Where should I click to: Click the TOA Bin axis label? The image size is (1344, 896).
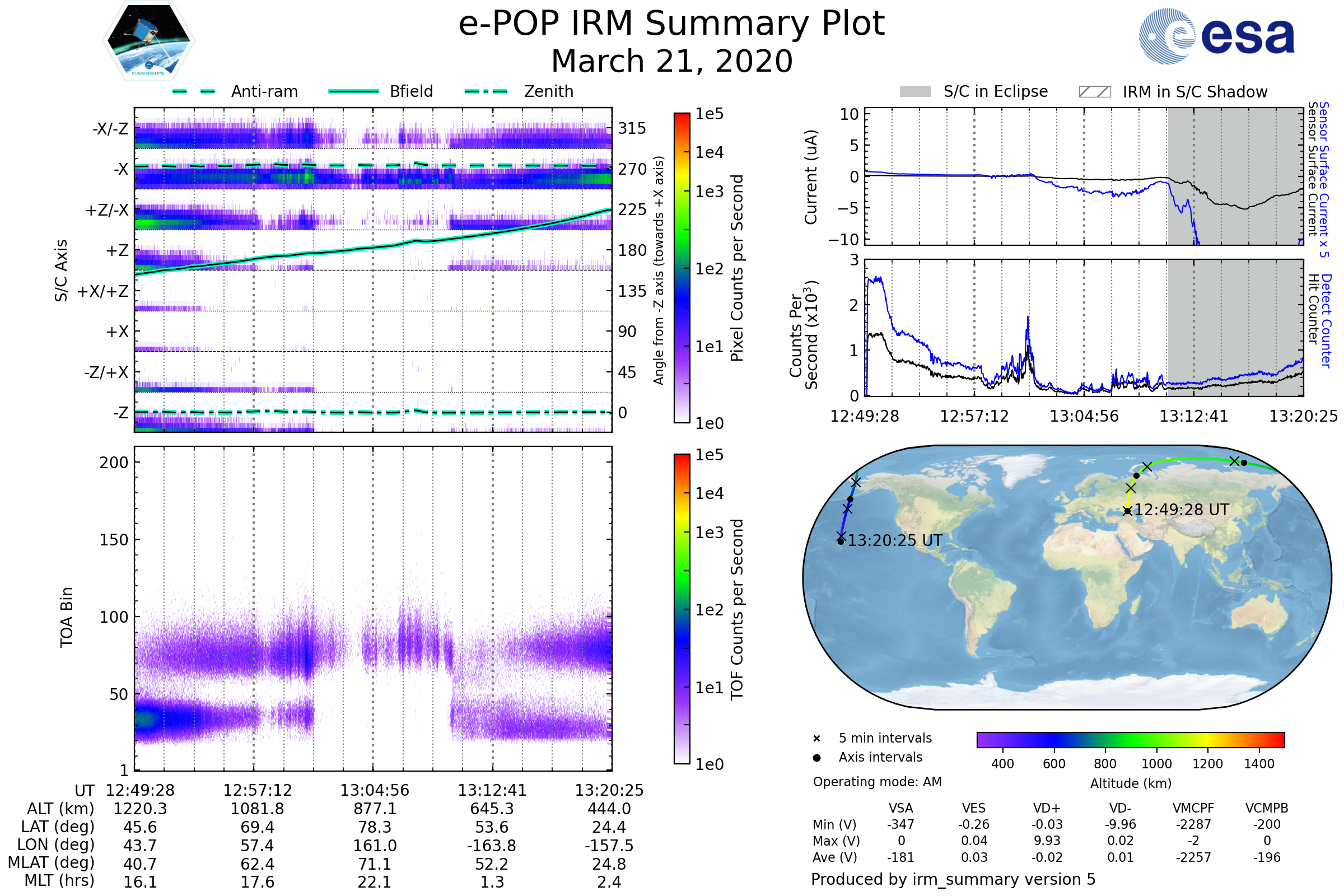[67, 617]
